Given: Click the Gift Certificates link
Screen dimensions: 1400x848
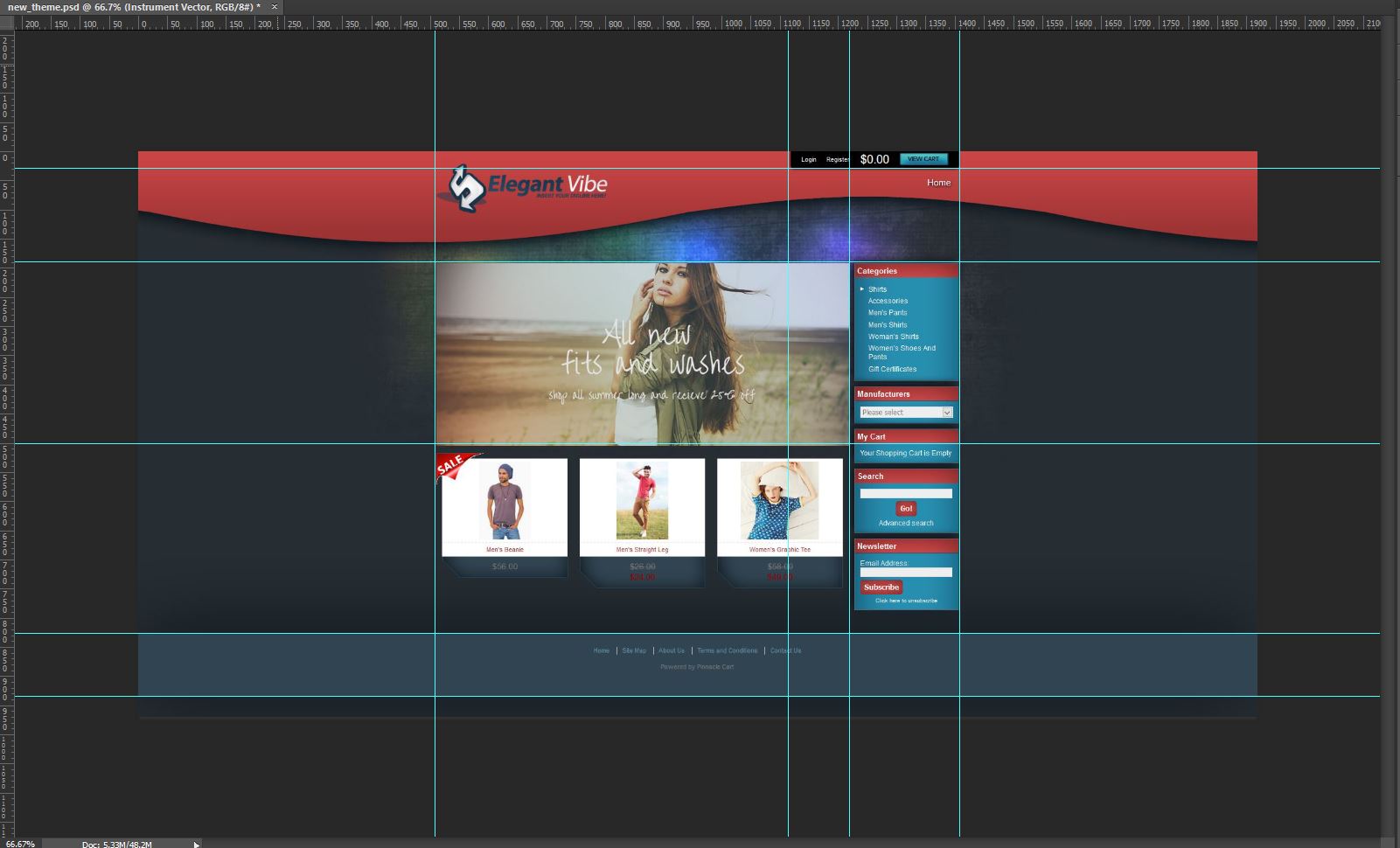Looking at the screenshot, I should click(892, 369).
